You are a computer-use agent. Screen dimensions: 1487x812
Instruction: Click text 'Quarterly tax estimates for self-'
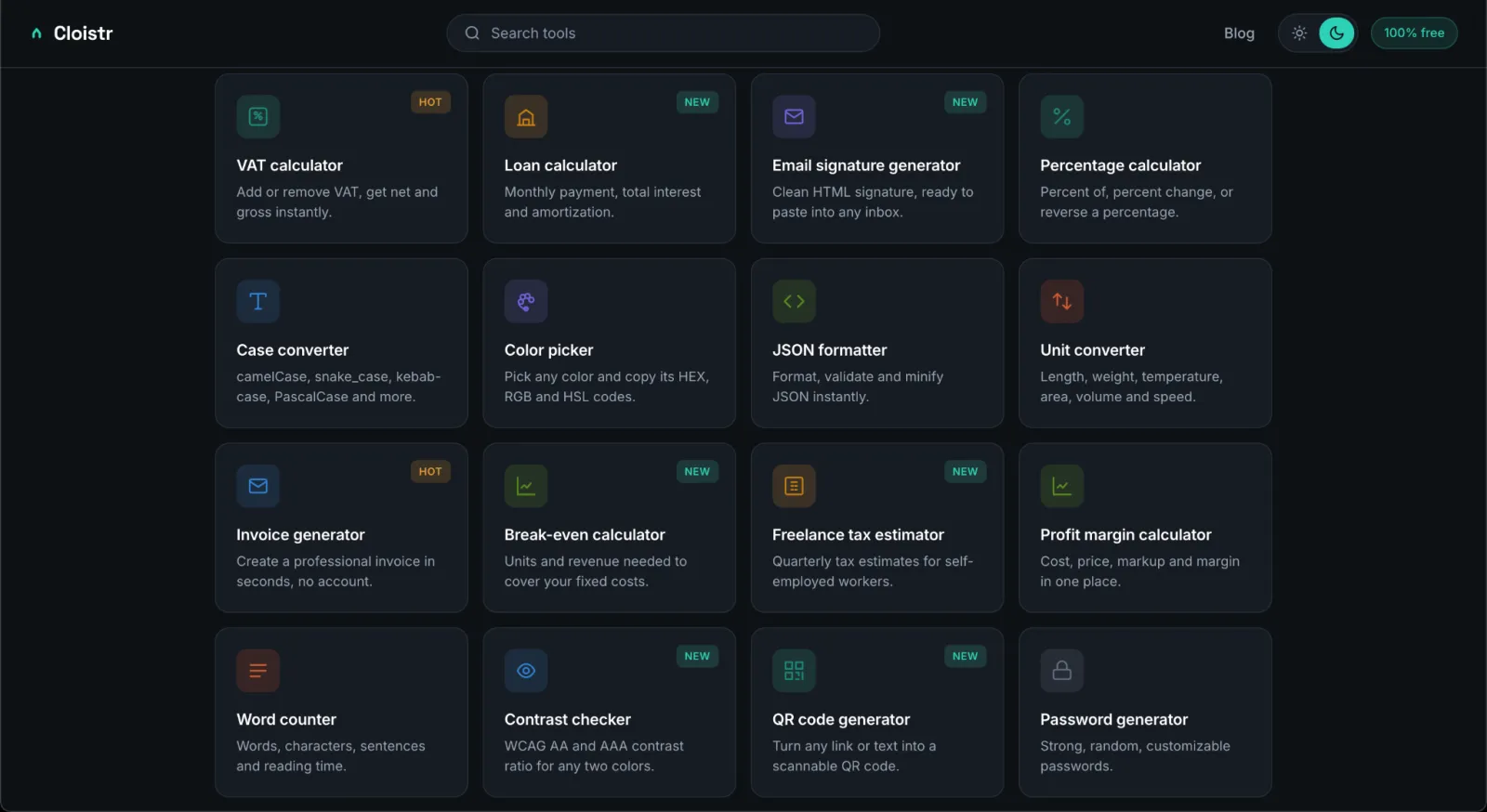(873, 562)
